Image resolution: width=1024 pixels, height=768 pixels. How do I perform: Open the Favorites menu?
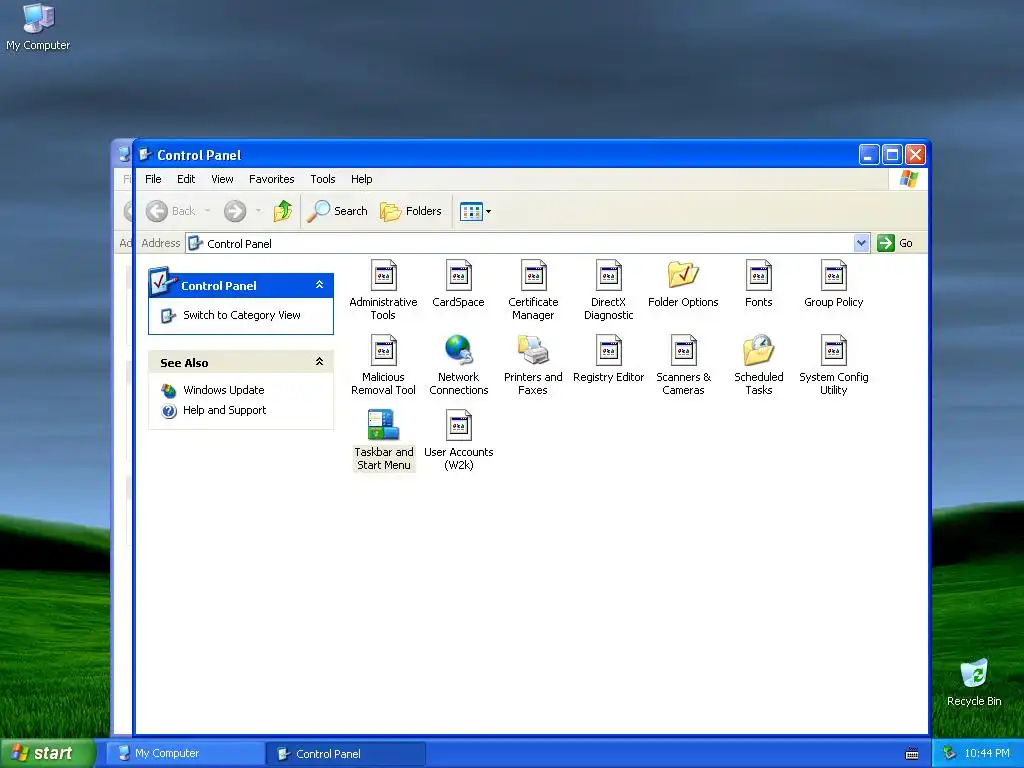tap(272, 179)
